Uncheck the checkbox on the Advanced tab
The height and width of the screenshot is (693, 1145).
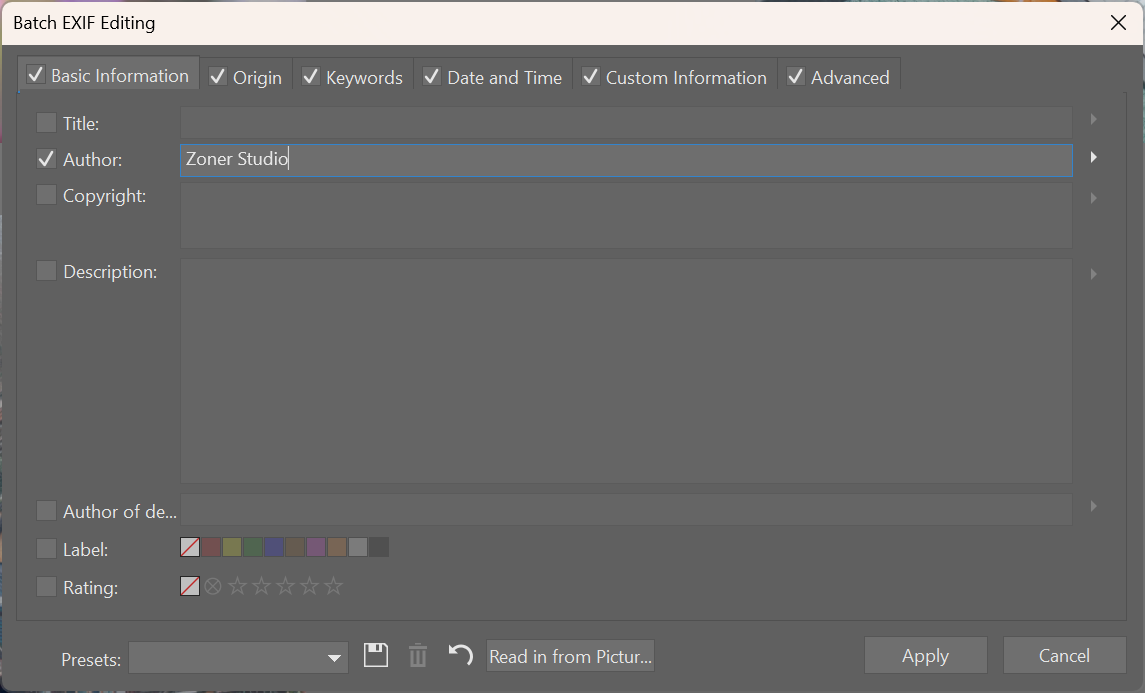(x=796, y=76)
